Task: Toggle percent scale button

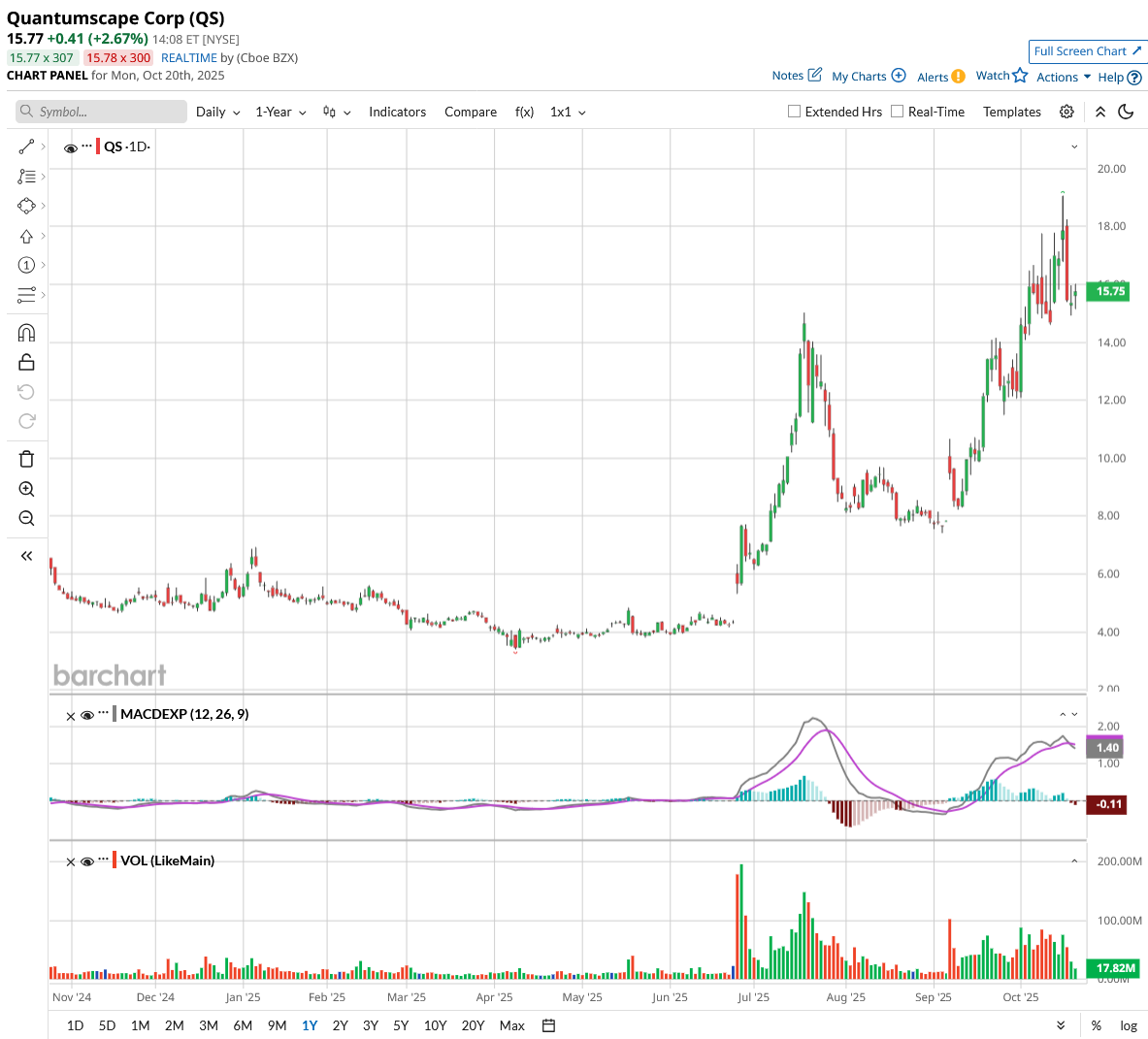Action: coord(1096,1025)
